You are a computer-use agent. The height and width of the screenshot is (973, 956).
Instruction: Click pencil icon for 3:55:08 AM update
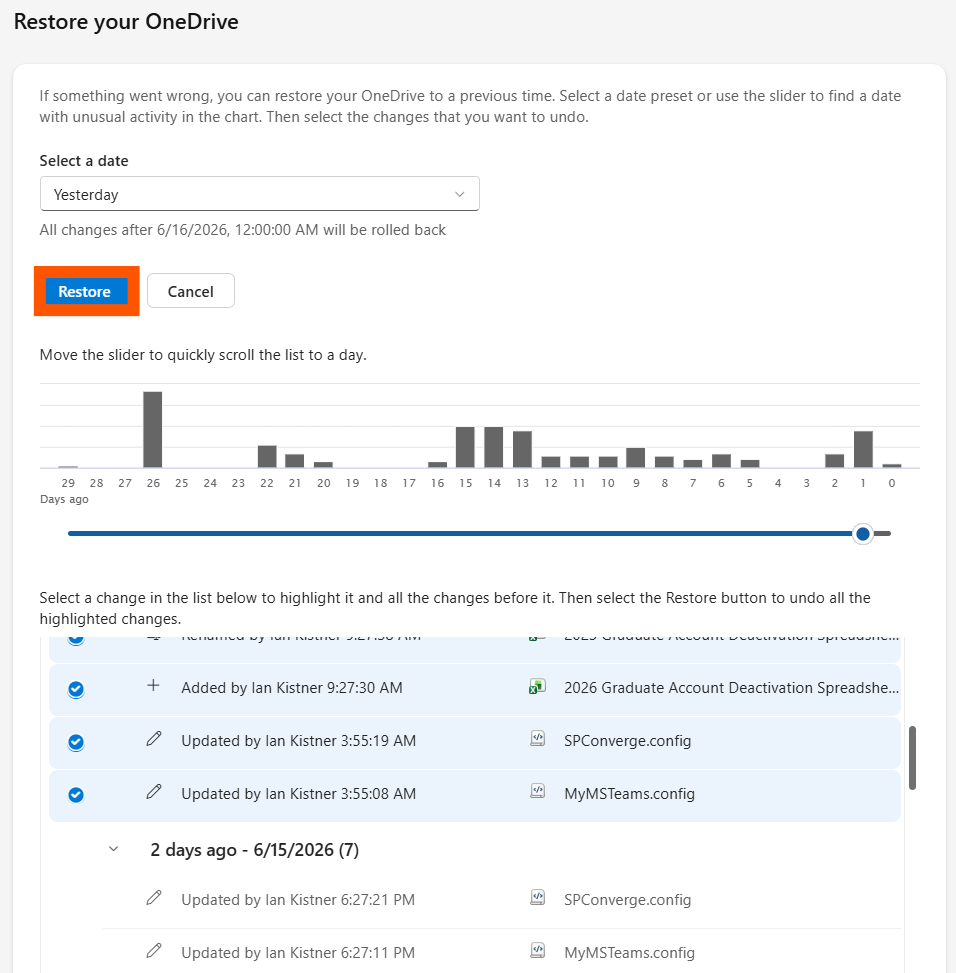tap(154, 792)
